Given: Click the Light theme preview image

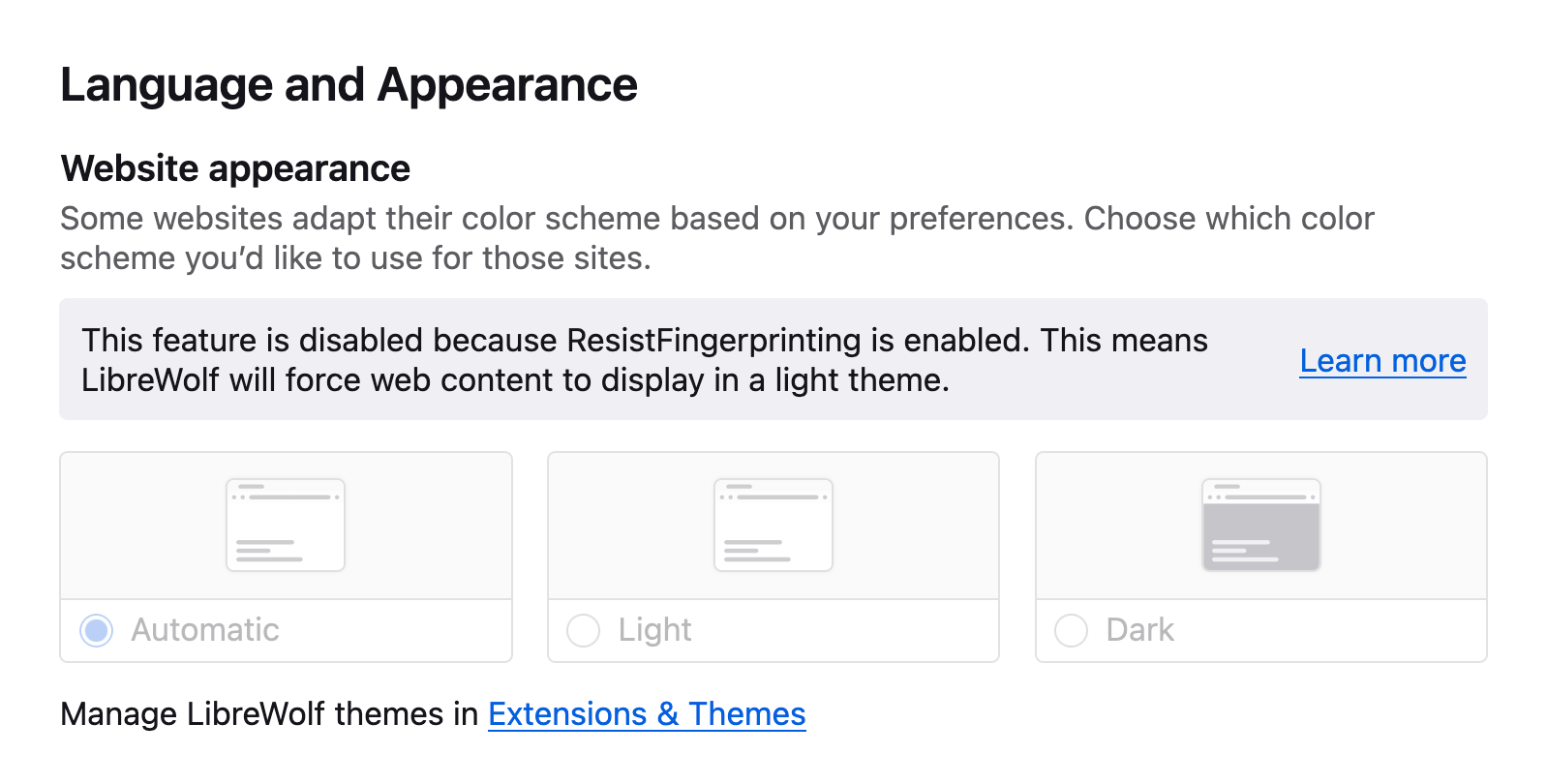Looking at the screenshot, I should (773, 524).
